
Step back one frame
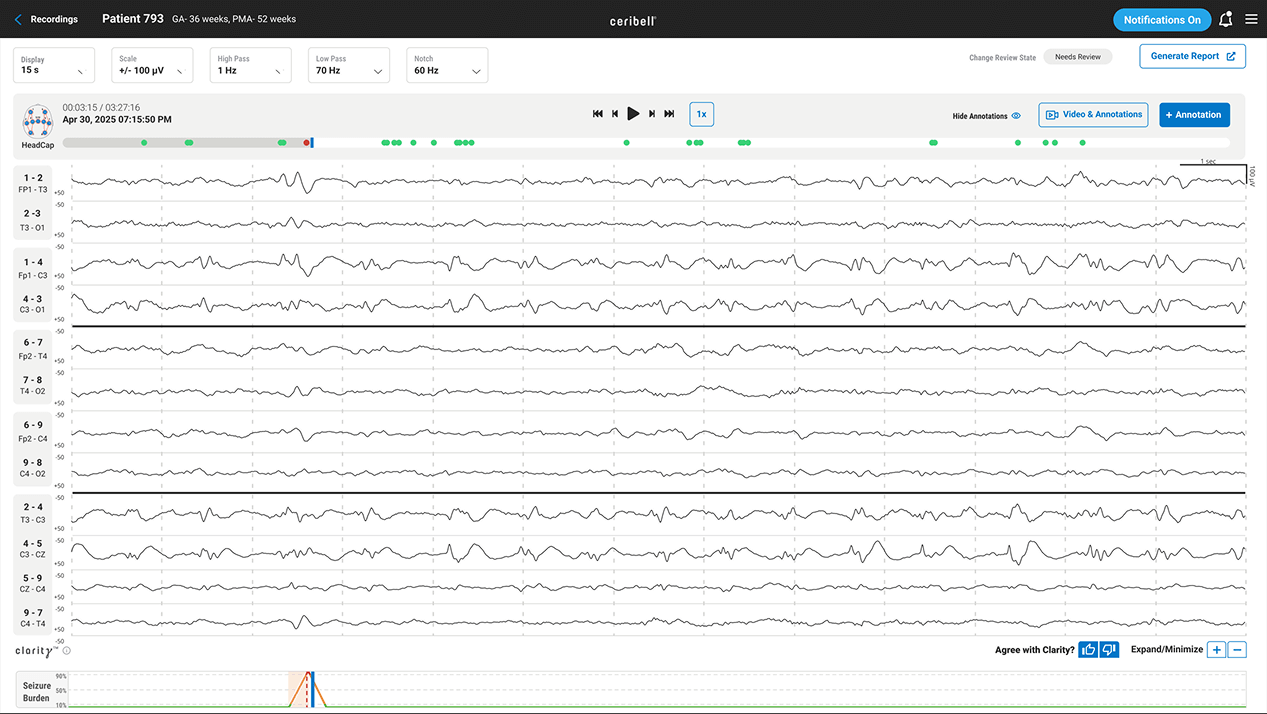[x=615, y=114]
